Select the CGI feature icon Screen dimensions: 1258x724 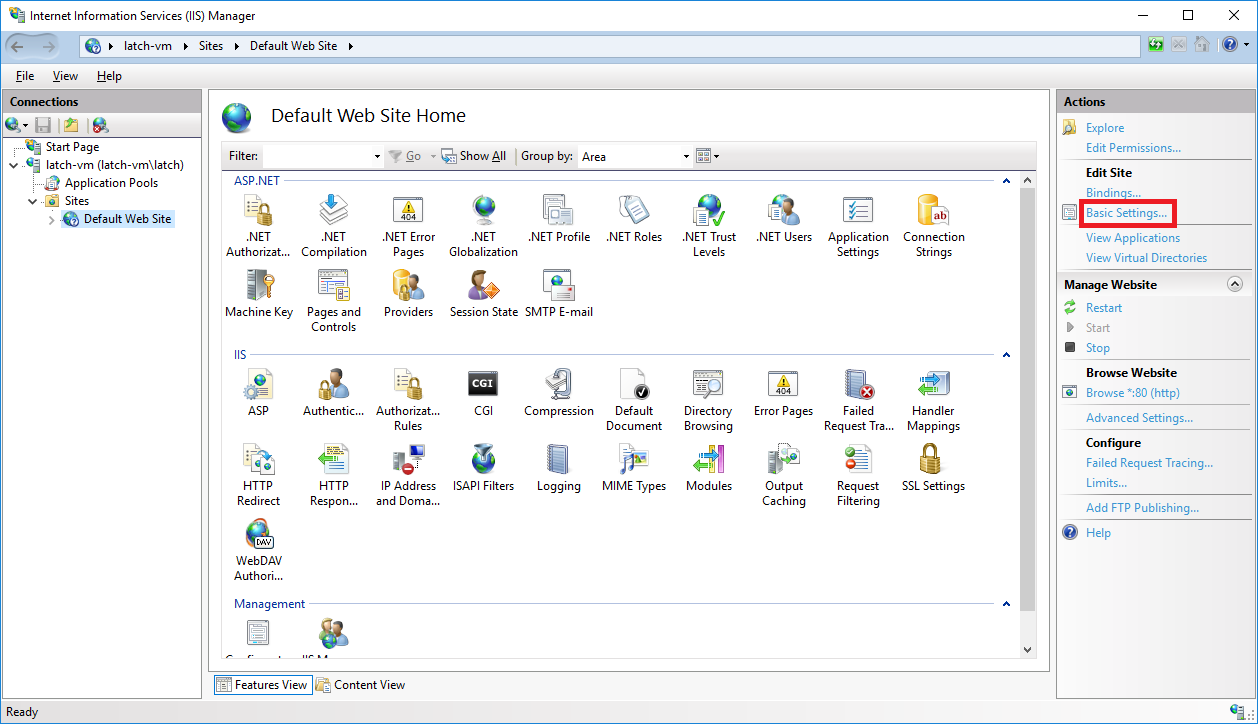coord(483,393)
